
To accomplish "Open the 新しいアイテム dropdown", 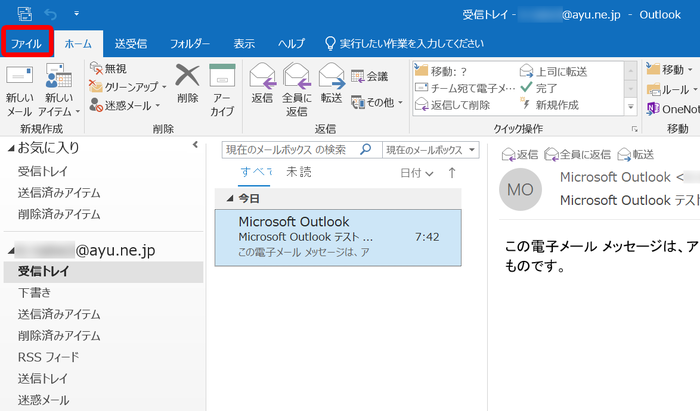I will tap(58, 91).
